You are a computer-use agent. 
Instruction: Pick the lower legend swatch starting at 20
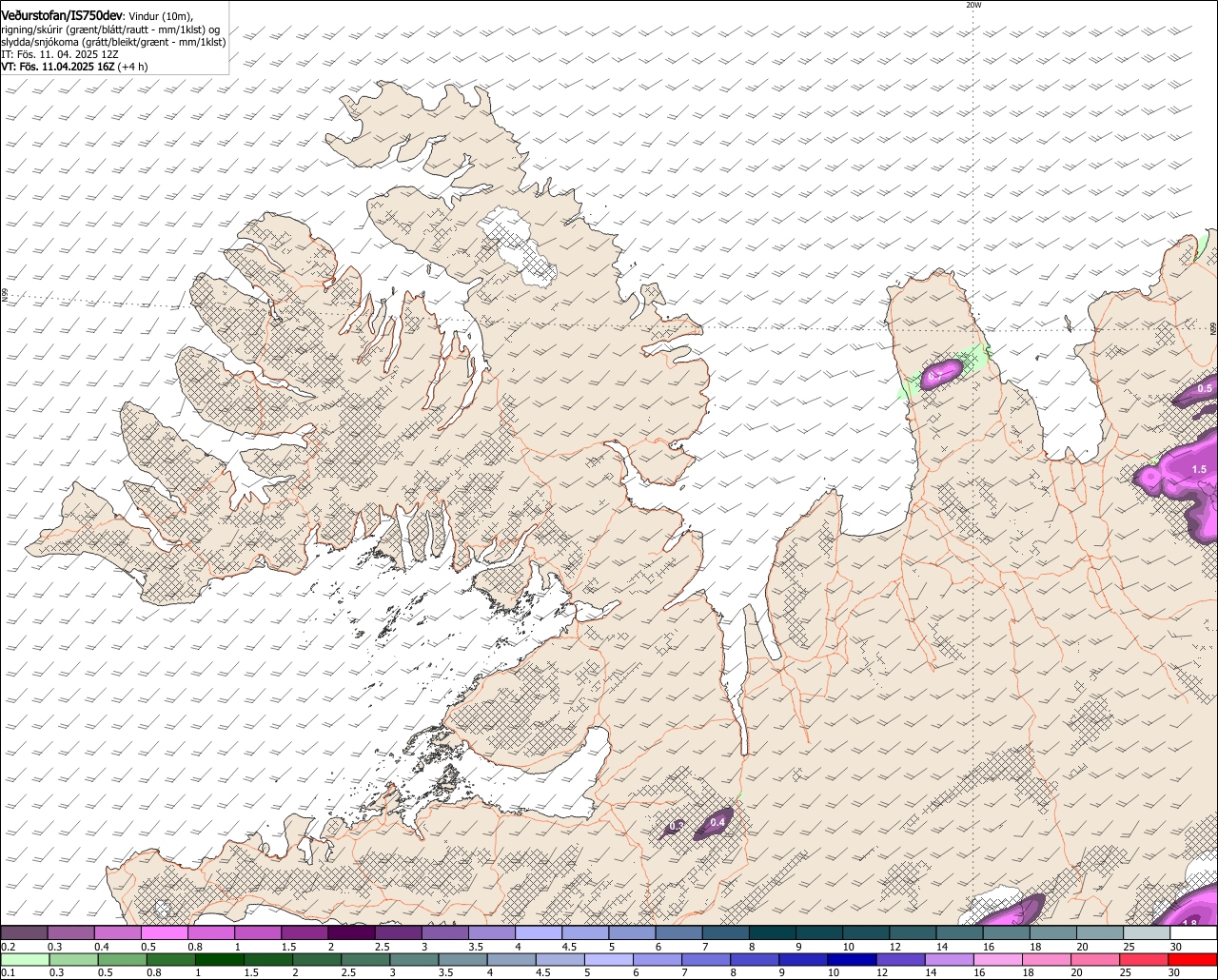pos(1097,960)
